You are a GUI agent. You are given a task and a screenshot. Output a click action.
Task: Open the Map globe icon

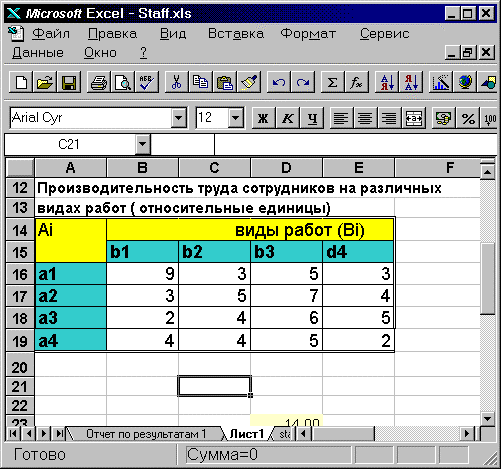[465, 82]
